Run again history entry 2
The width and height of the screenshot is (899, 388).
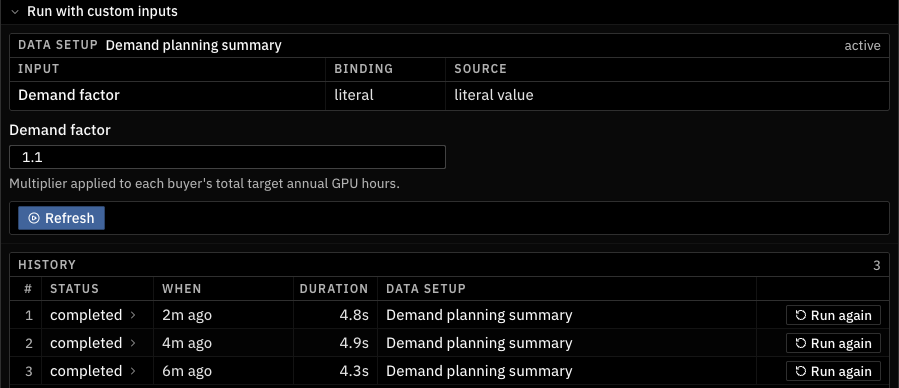coord(833,343)
